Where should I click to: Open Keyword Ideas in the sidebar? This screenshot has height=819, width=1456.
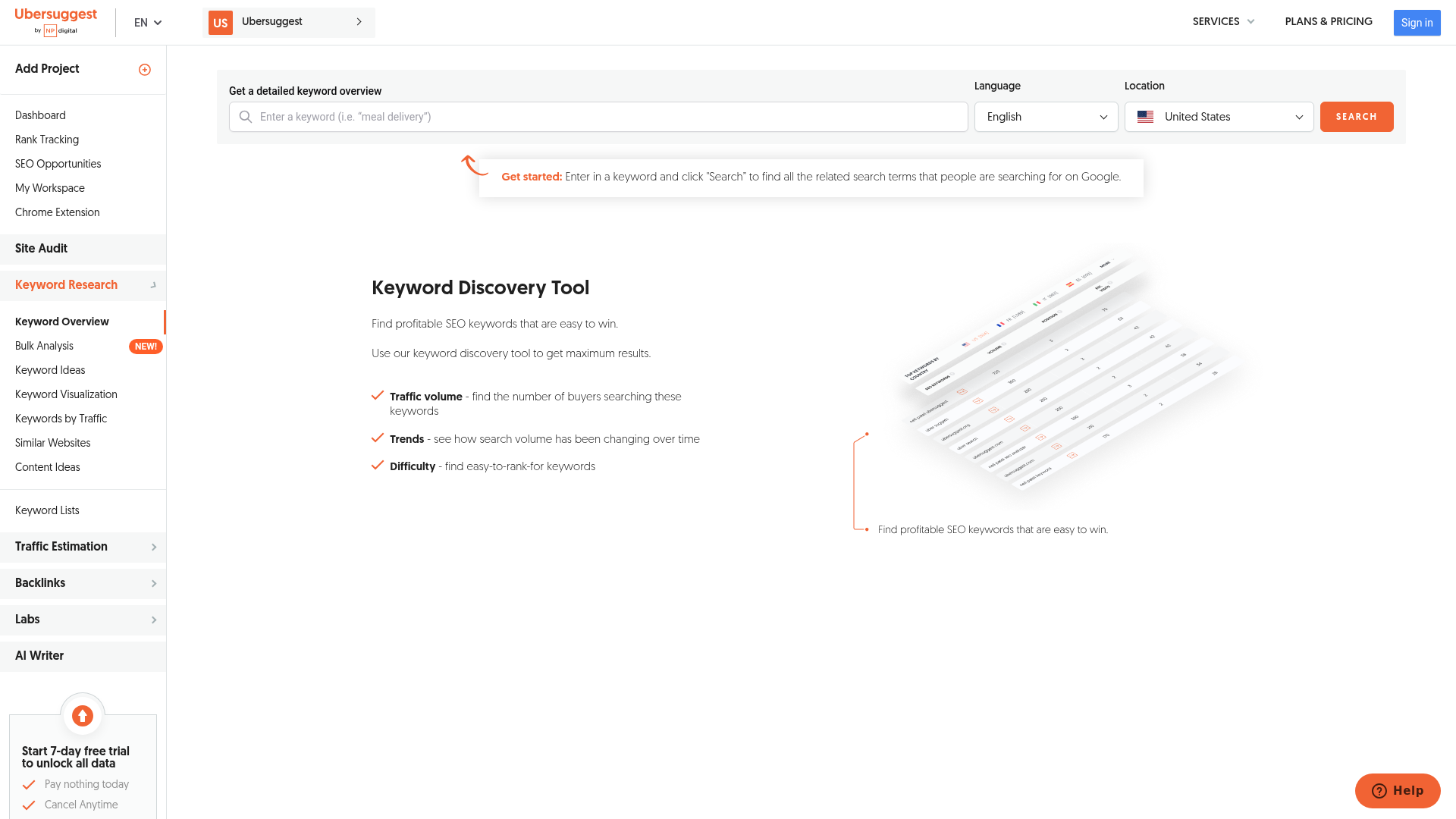pyautogui.click(x=50, y=370)
